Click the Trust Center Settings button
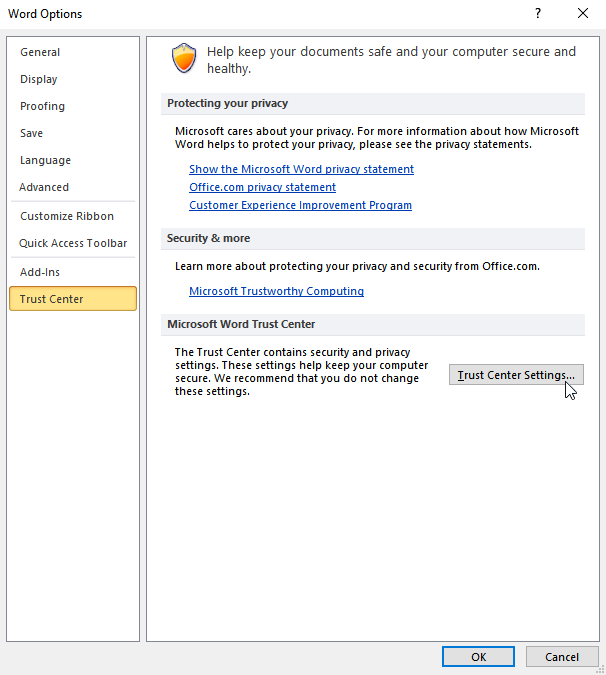Screen dimensions: 606x675 [x=516, y=375]
